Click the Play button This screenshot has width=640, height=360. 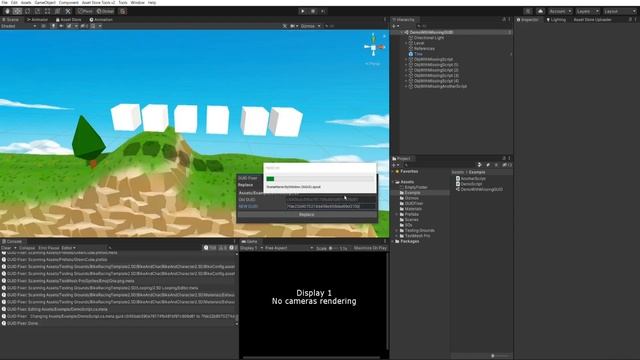pos(302,11)
